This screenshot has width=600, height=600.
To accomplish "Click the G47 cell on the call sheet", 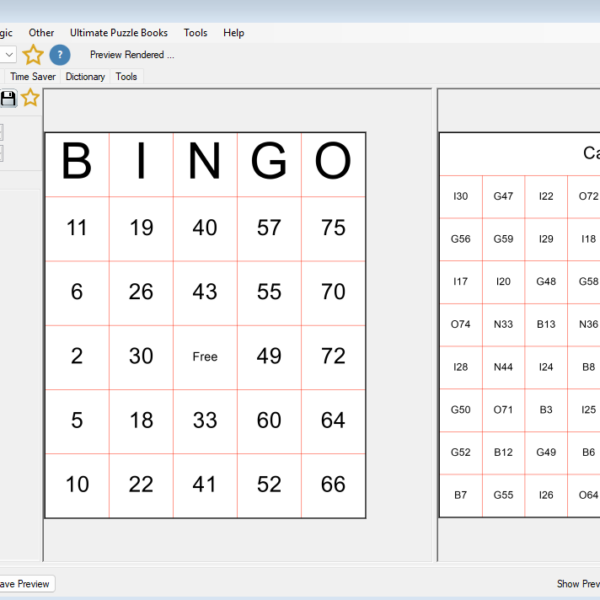I will [x=503, y=197].
